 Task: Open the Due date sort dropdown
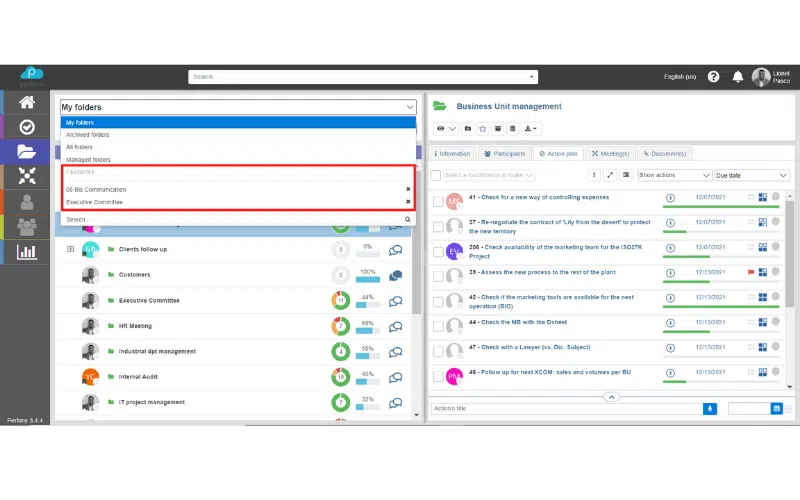(751, 175)
